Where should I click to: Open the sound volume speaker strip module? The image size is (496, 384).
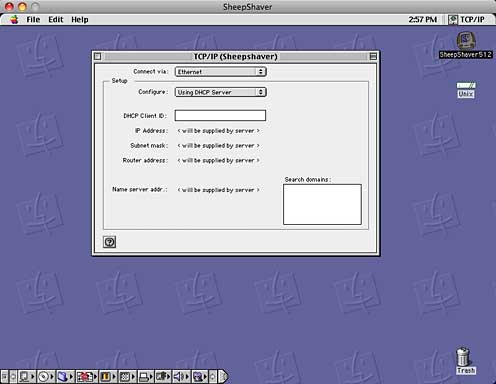[181, 377]
